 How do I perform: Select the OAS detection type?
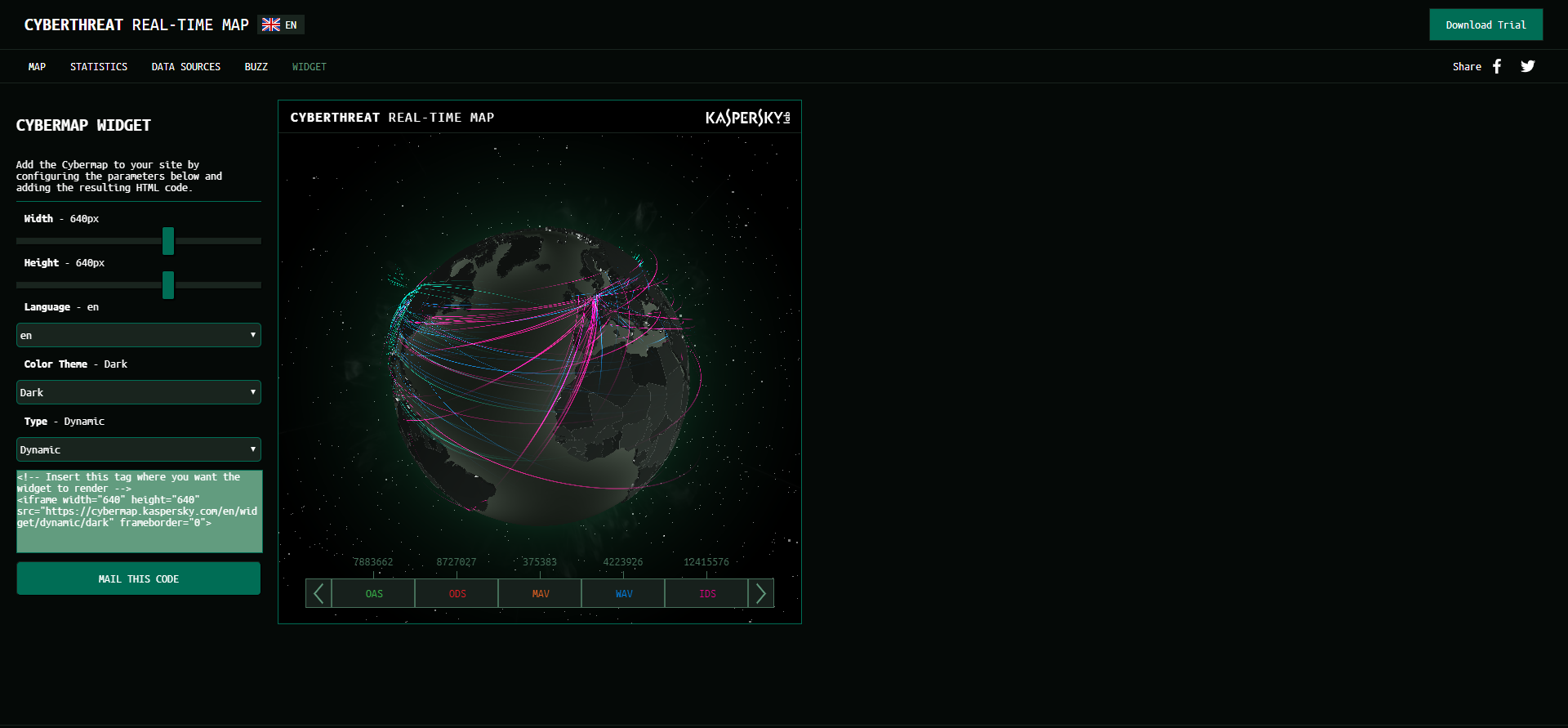point(374,593)
